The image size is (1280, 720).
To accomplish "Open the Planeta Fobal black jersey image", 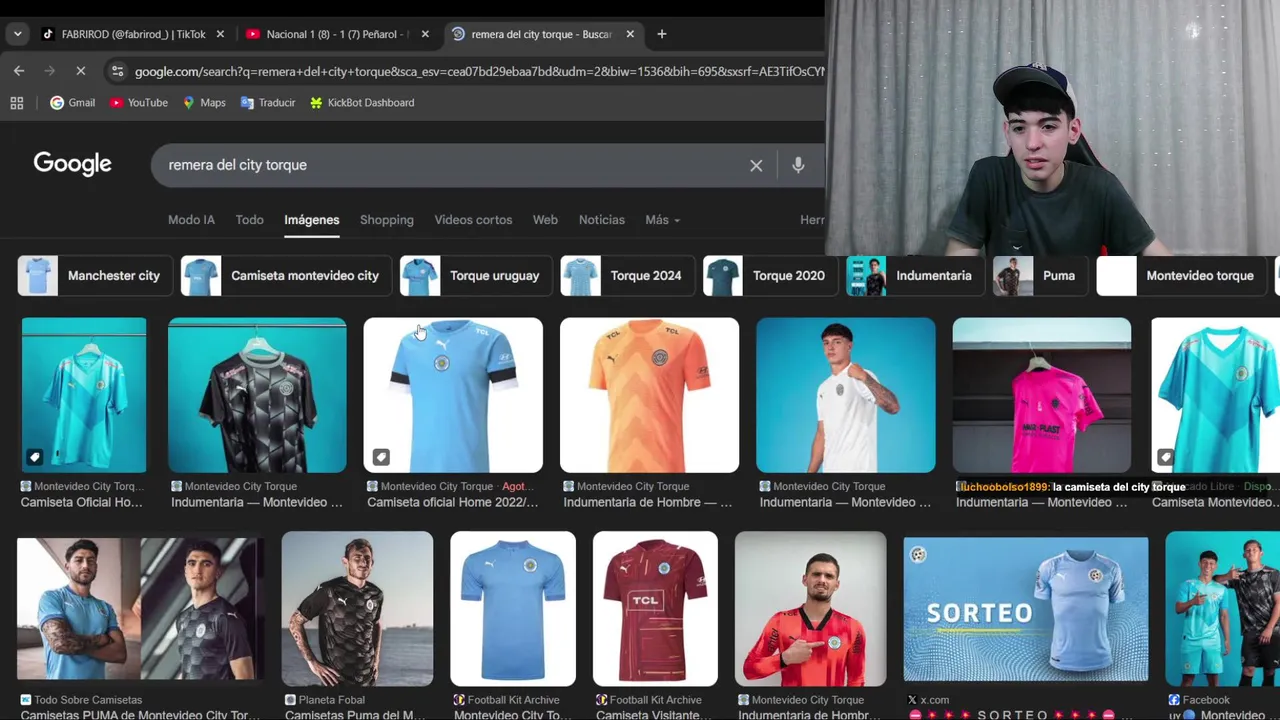I will click(x=357, y=609).
